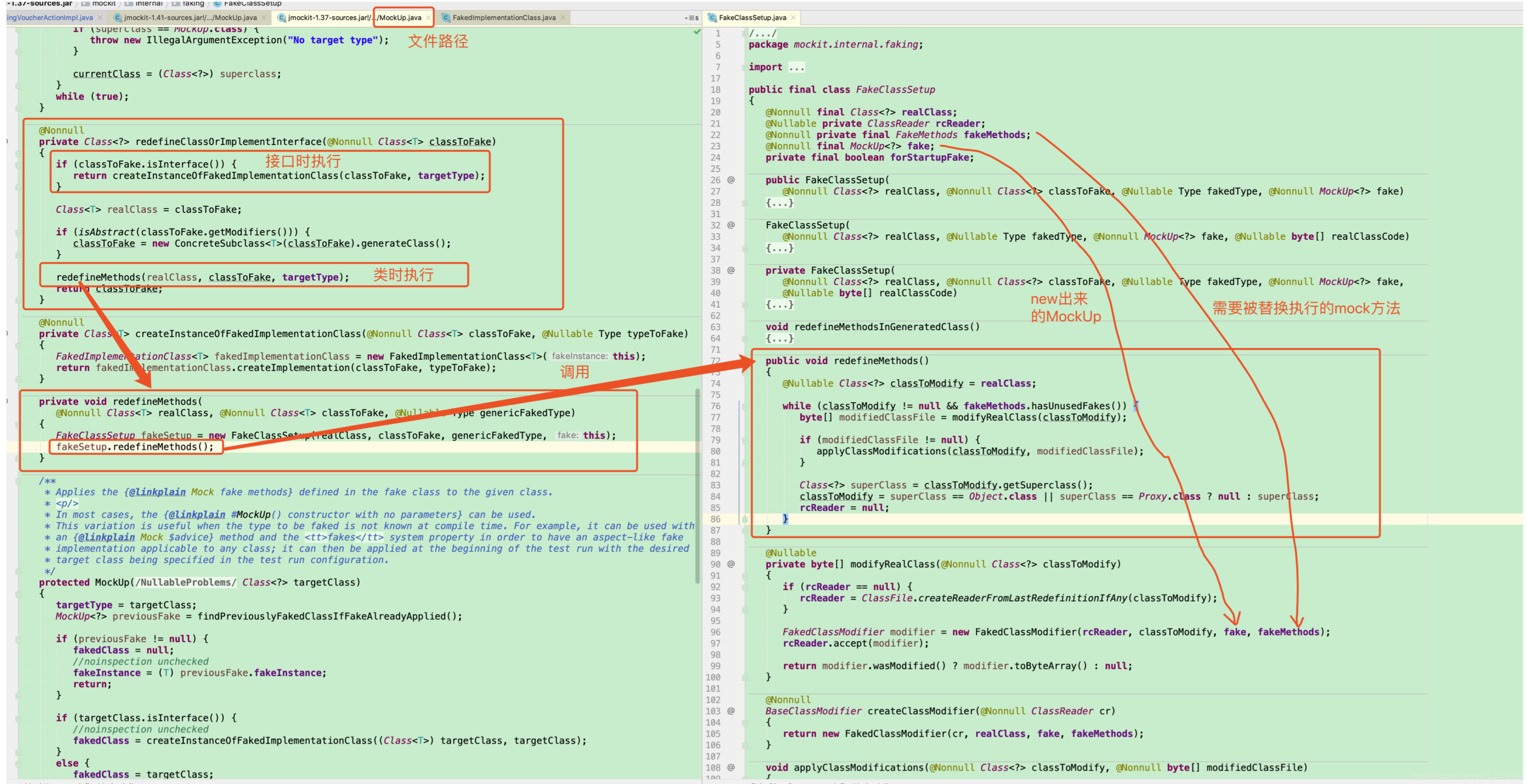Collapse the while loop on line 76
The image size is (1527, 784).
click(745, 407)
